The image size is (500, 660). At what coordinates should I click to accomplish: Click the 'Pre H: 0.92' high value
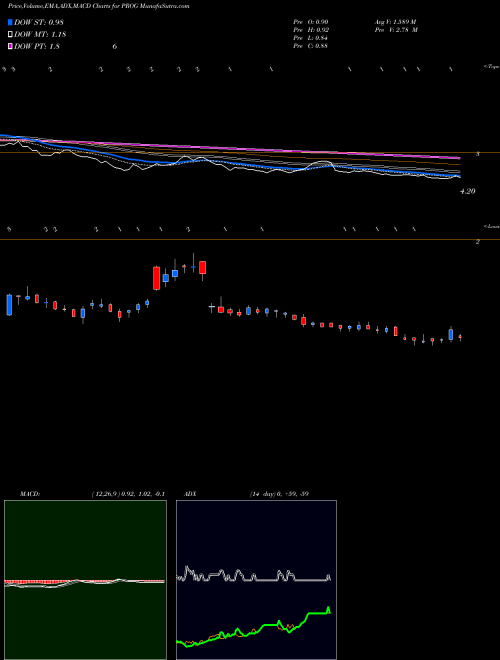[x=311, y=30]
